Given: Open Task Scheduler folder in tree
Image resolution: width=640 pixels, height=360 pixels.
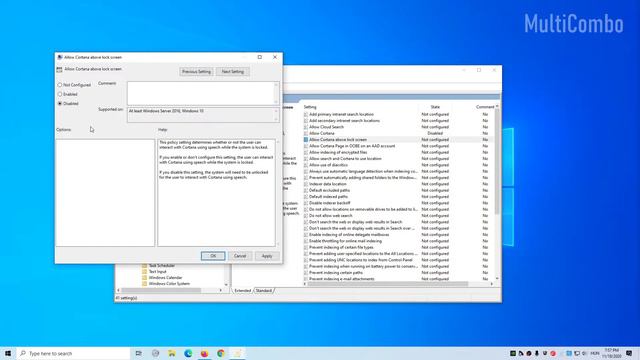Looking at the screenshot, I should 162,266.
